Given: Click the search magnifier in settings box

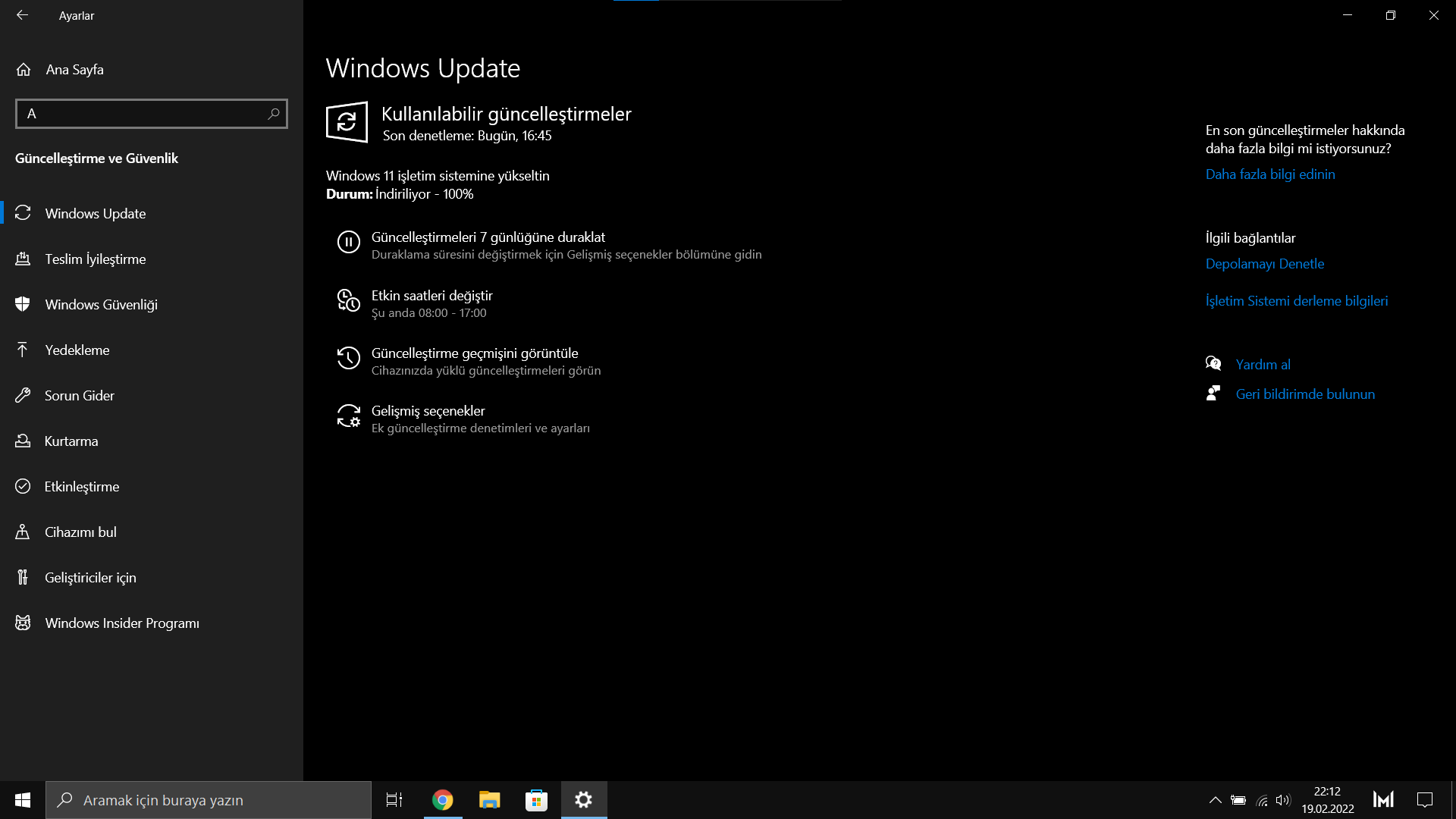Looking at the screenshot, I should 274,114.
